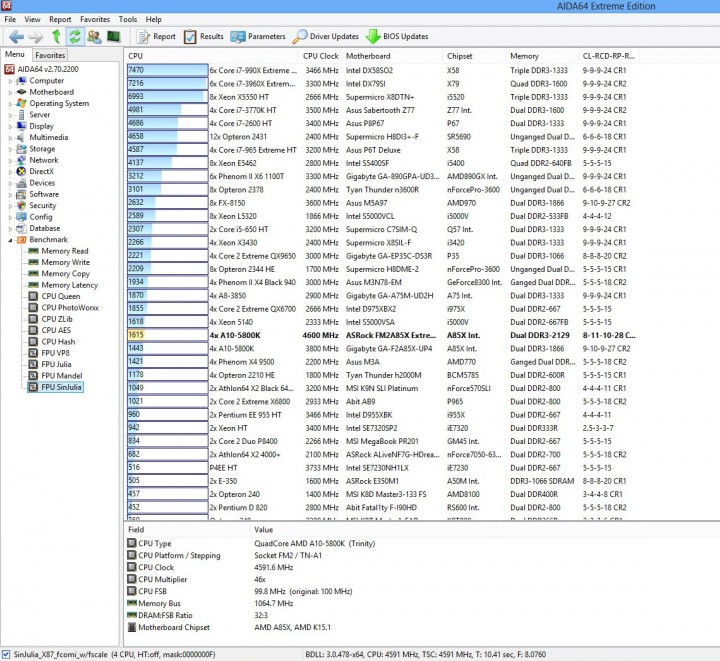Open the Favorites menu

tap(95, 19)
